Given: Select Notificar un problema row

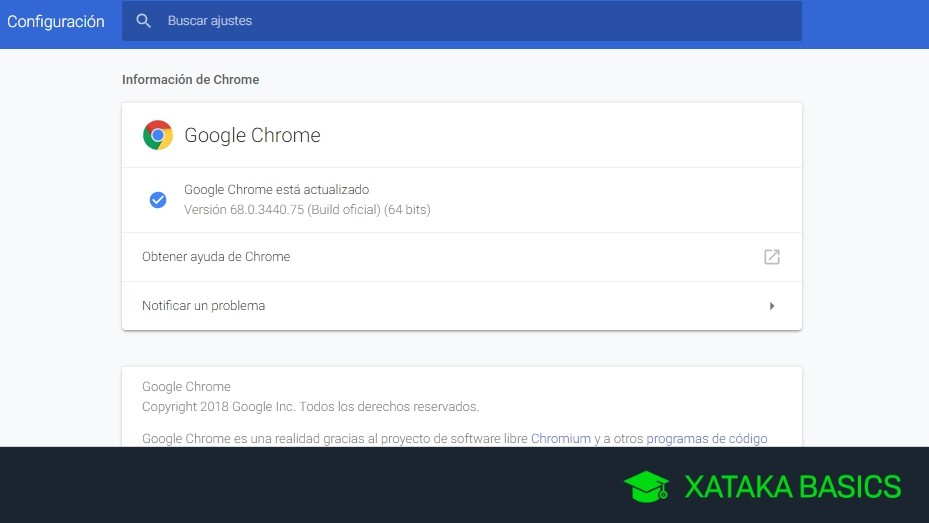Looking at the screenshot, I should pyautogui.click(x=462, y=306).
